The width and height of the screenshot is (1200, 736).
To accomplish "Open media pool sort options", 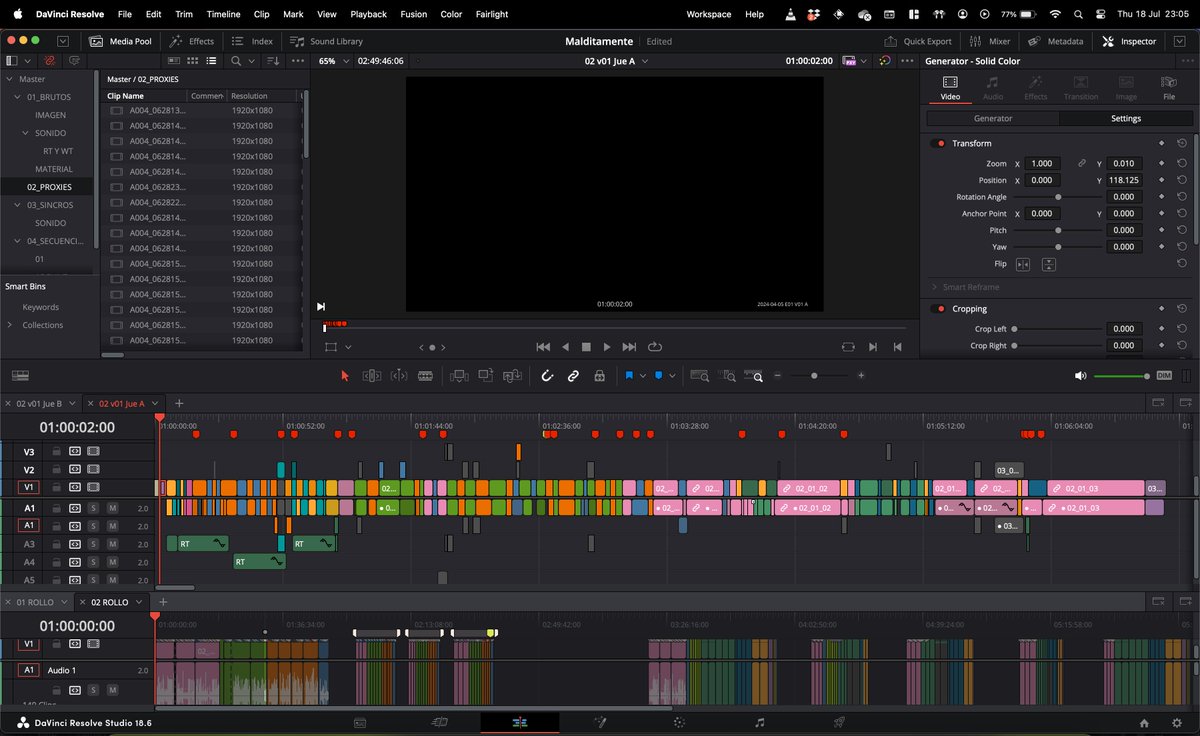I will [x=274, y=61].
